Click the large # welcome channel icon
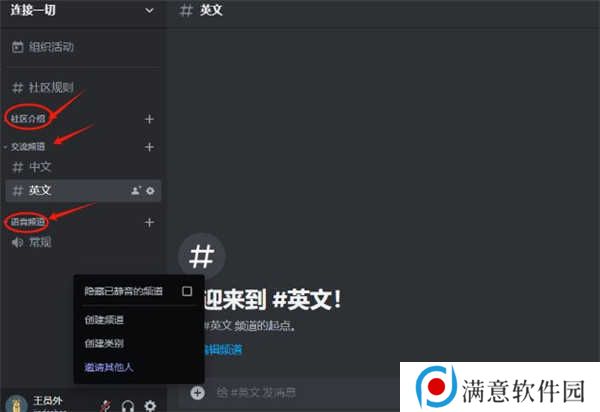 (x=202, y=256)
